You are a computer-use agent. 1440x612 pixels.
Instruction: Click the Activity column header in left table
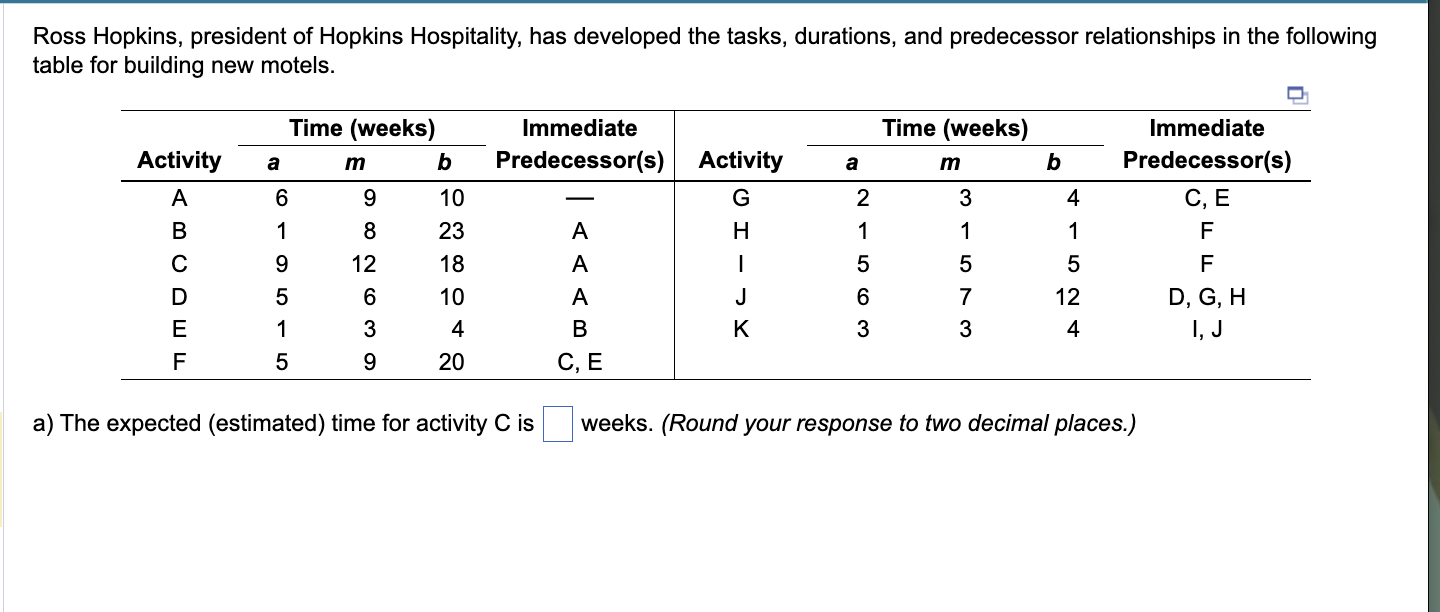pyautogui.click(x=180, y=160)
